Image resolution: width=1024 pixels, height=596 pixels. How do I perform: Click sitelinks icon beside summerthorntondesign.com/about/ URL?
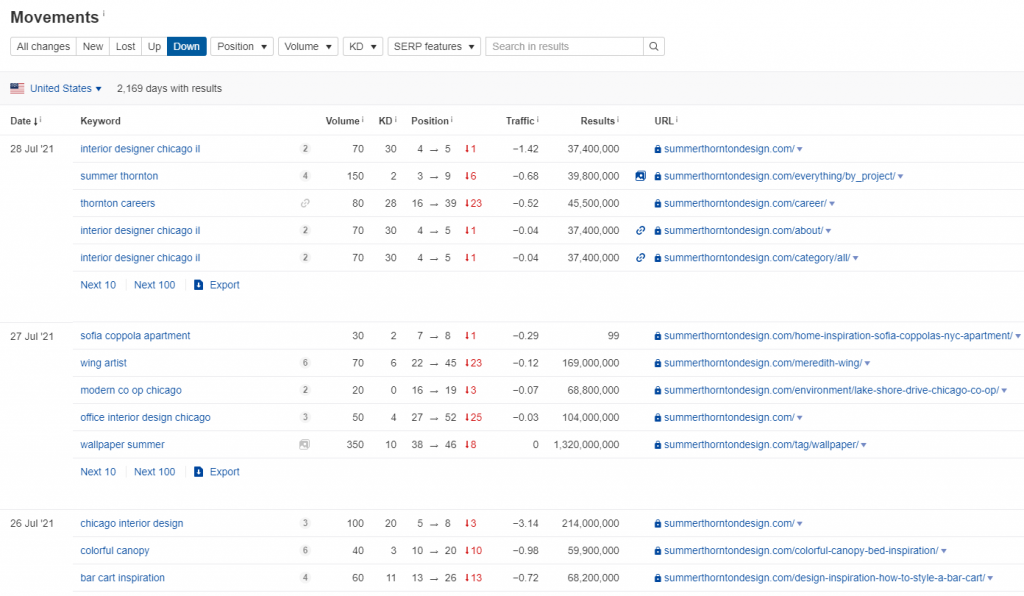tap(641, 230)
